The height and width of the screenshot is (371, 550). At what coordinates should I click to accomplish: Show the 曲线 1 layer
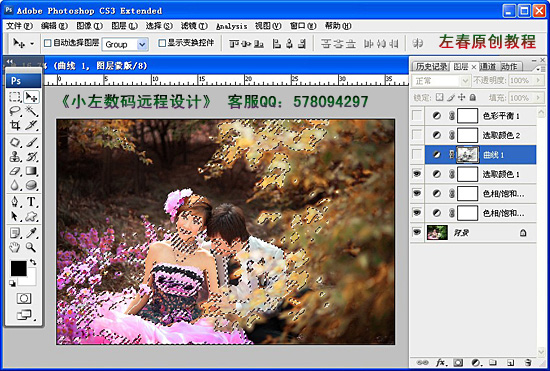point(417,155)
